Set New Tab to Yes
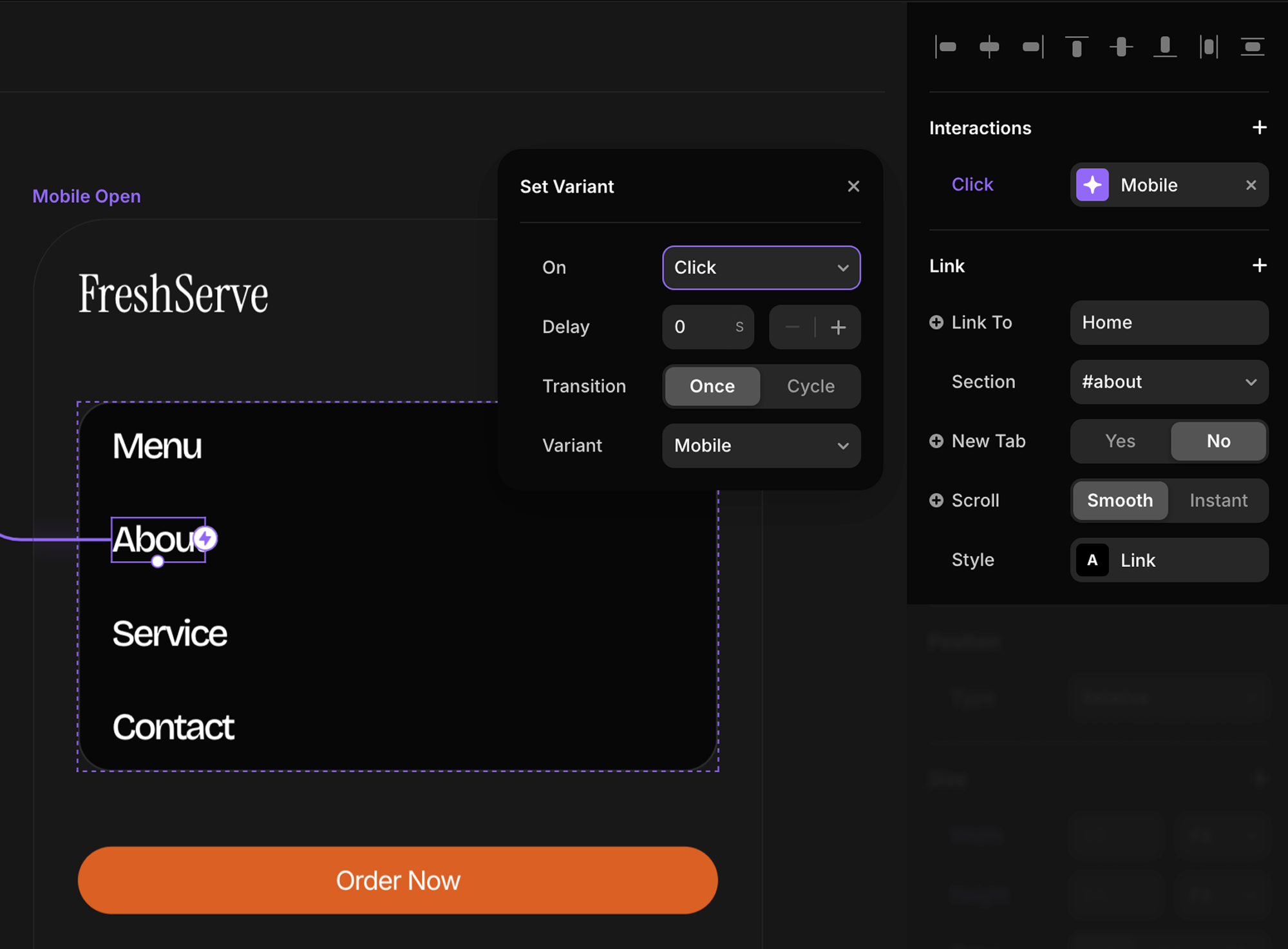This screenshot has height=949, width=1288. coord(1120,441)
